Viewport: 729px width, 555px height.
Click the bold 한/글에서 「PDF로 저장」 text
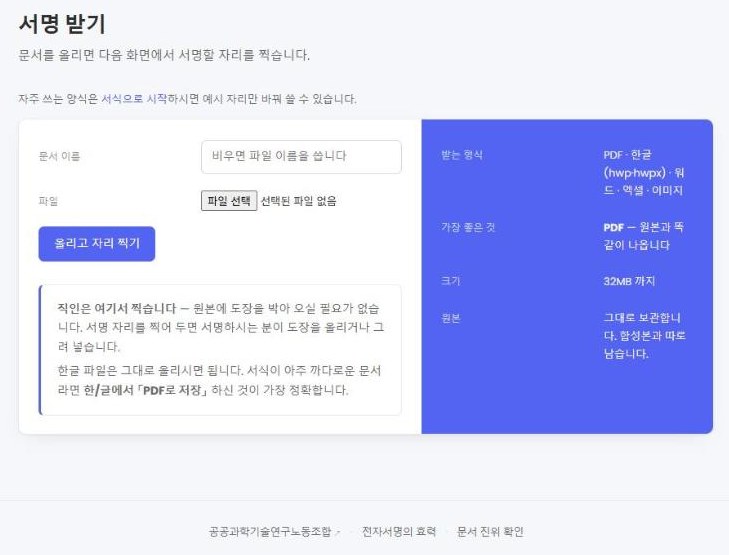[x=146, y=390]
